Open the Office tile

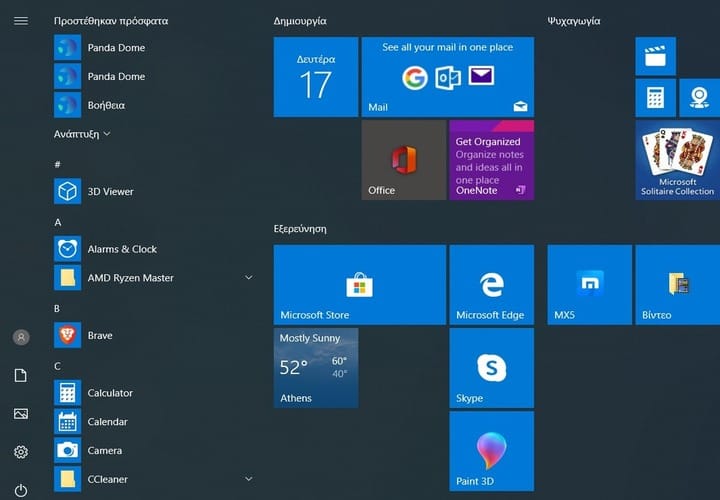[404, 160]
